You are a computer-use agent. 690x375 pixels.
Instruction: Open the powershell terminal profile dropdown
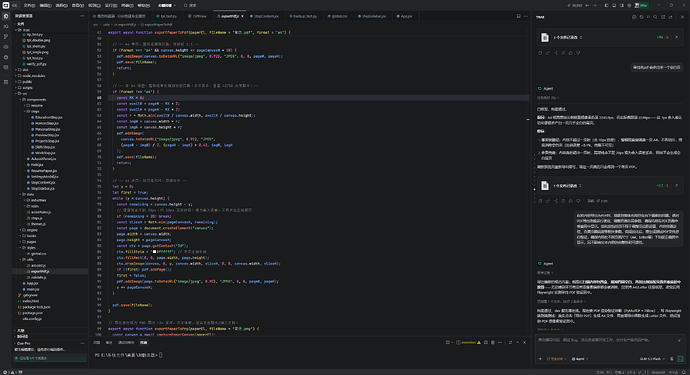click(x=468, y=342)
